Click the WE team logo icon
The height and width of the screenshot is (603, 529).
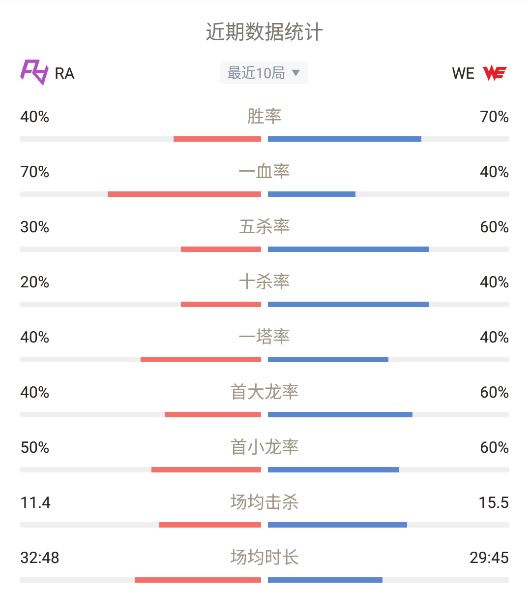495,73
